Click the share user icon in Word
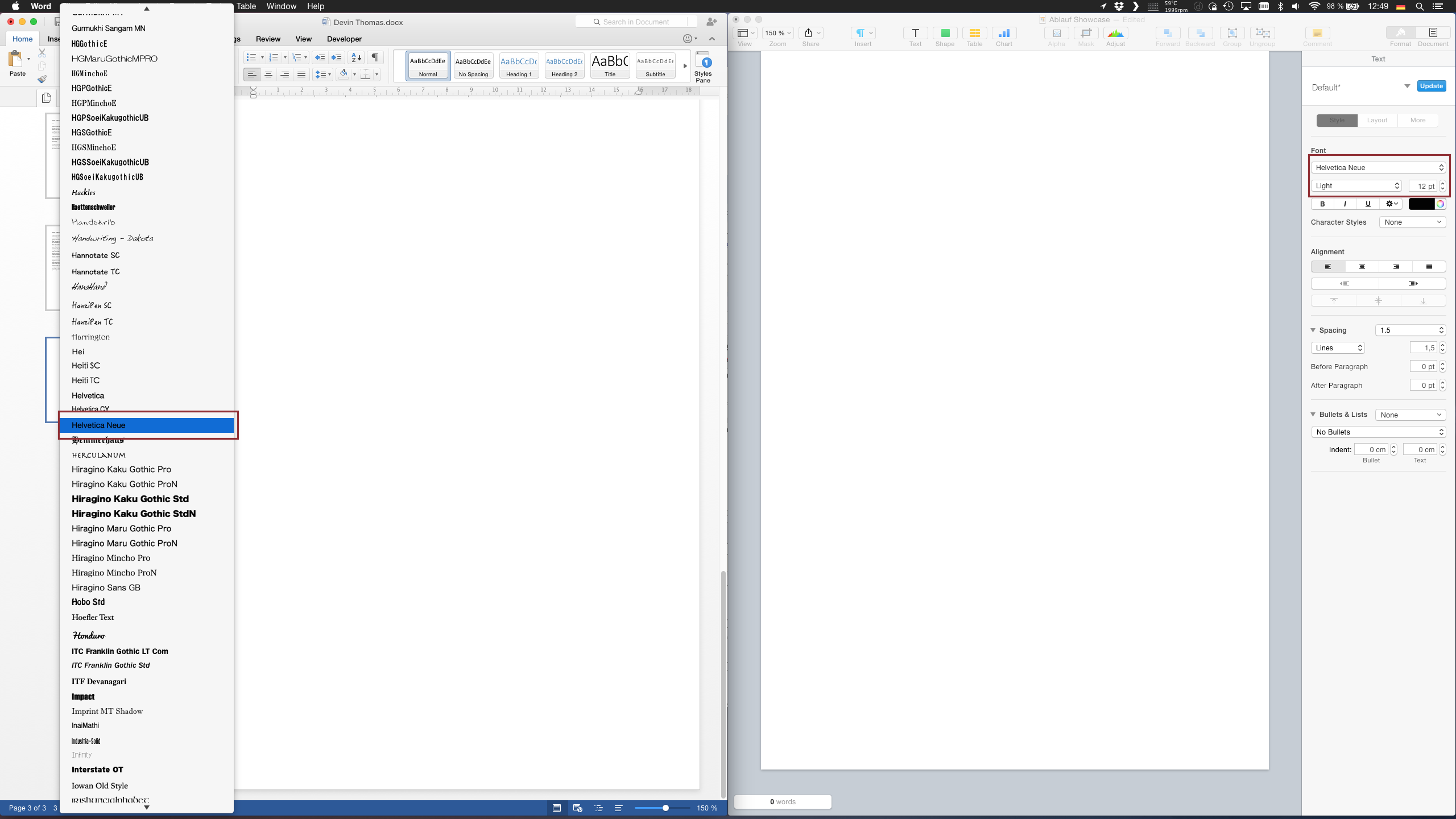This screenshot has width=1456, height=819. pyautogui.click(x=711, y=22)
